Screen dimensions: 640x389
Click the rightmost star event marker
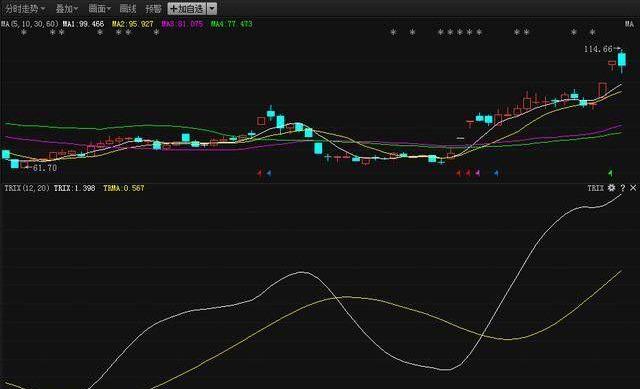tap(592, 32)
